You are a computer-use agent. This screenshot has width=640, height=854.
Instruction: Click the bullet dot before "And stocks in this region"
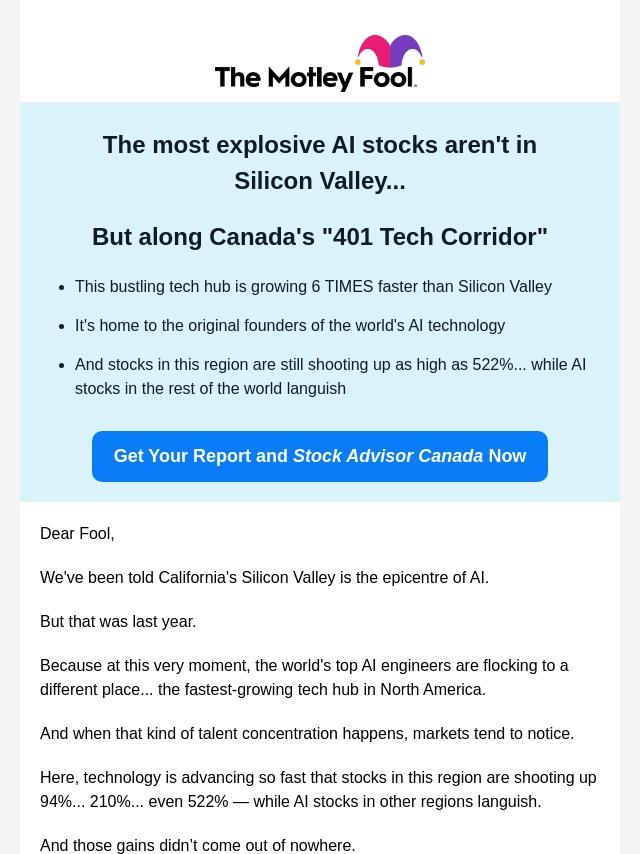tap(62, 365)
